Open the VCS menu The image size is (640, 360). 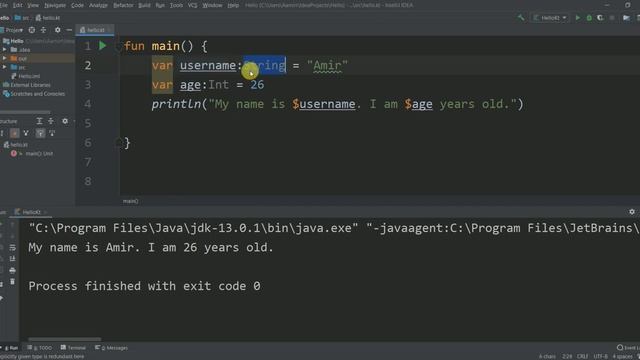point(193,5)
